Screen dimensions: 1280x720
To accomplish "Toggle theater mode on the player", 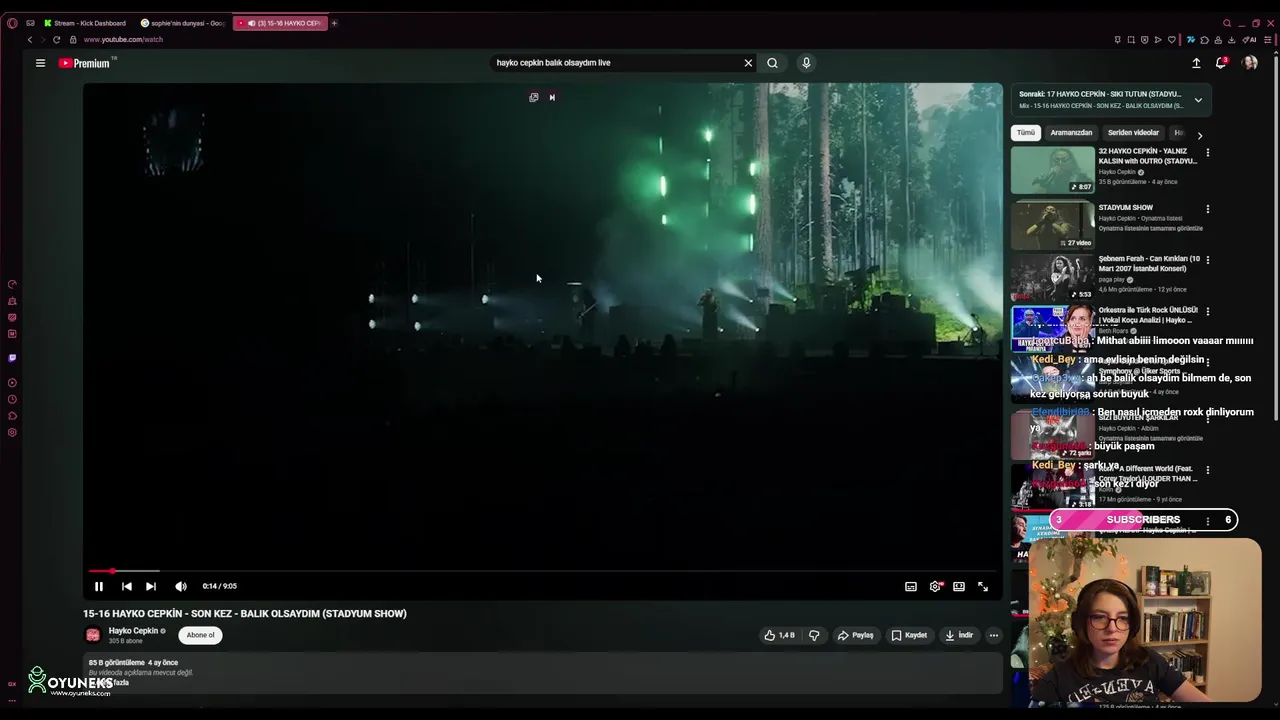I will pyautogui.click(x=959, y=587).
